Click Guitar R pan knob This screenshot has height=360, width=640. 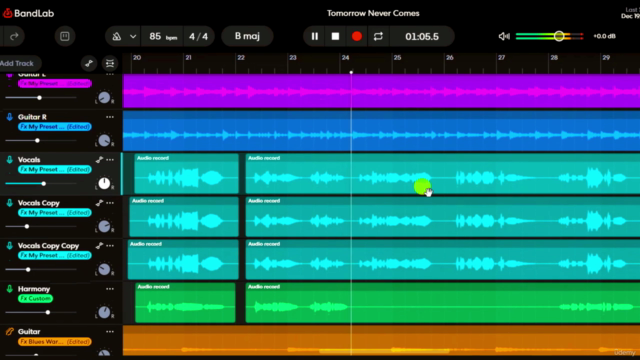pyautogui.click(x=104, y=140)
